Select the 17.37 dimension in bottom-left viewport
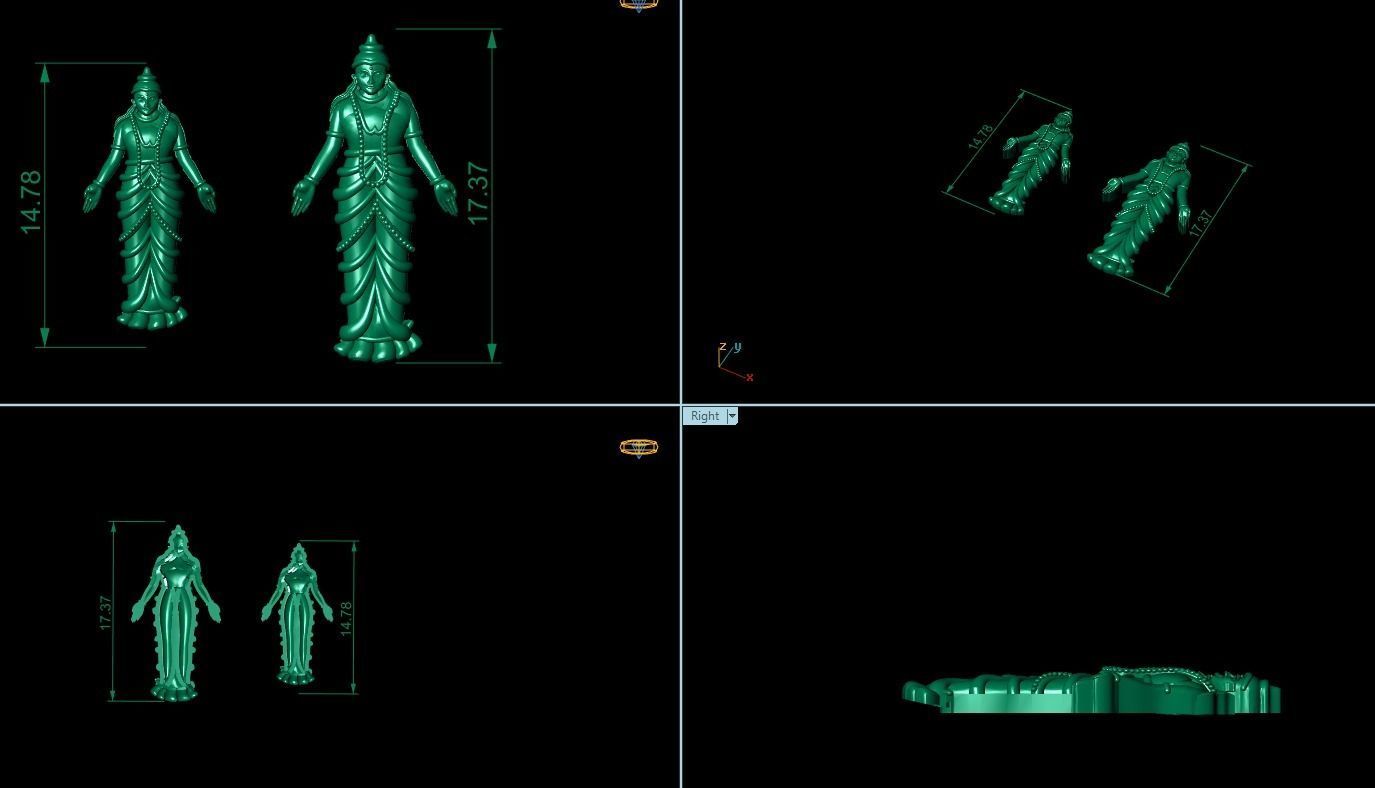Screen dimensions: 1375x788 (x=106, y=612)
